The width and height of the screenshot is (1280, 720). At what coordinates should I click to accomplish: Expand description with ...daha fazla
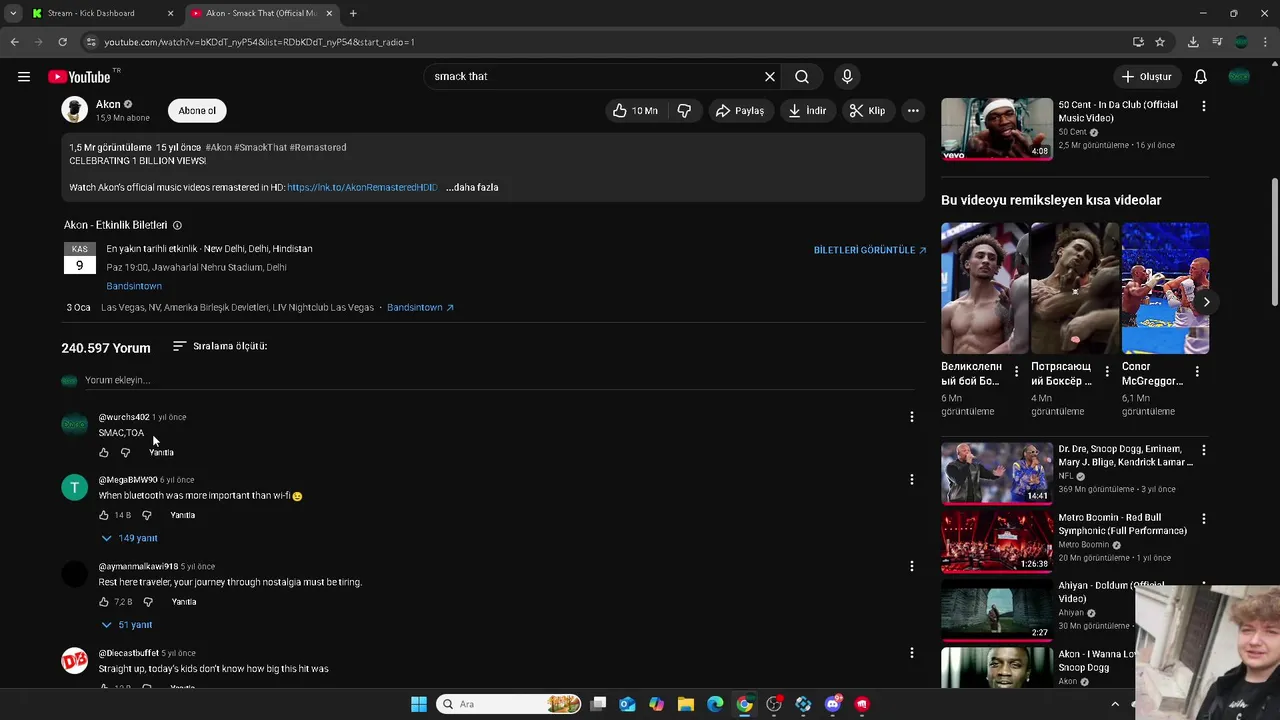[x=472, y=187]
